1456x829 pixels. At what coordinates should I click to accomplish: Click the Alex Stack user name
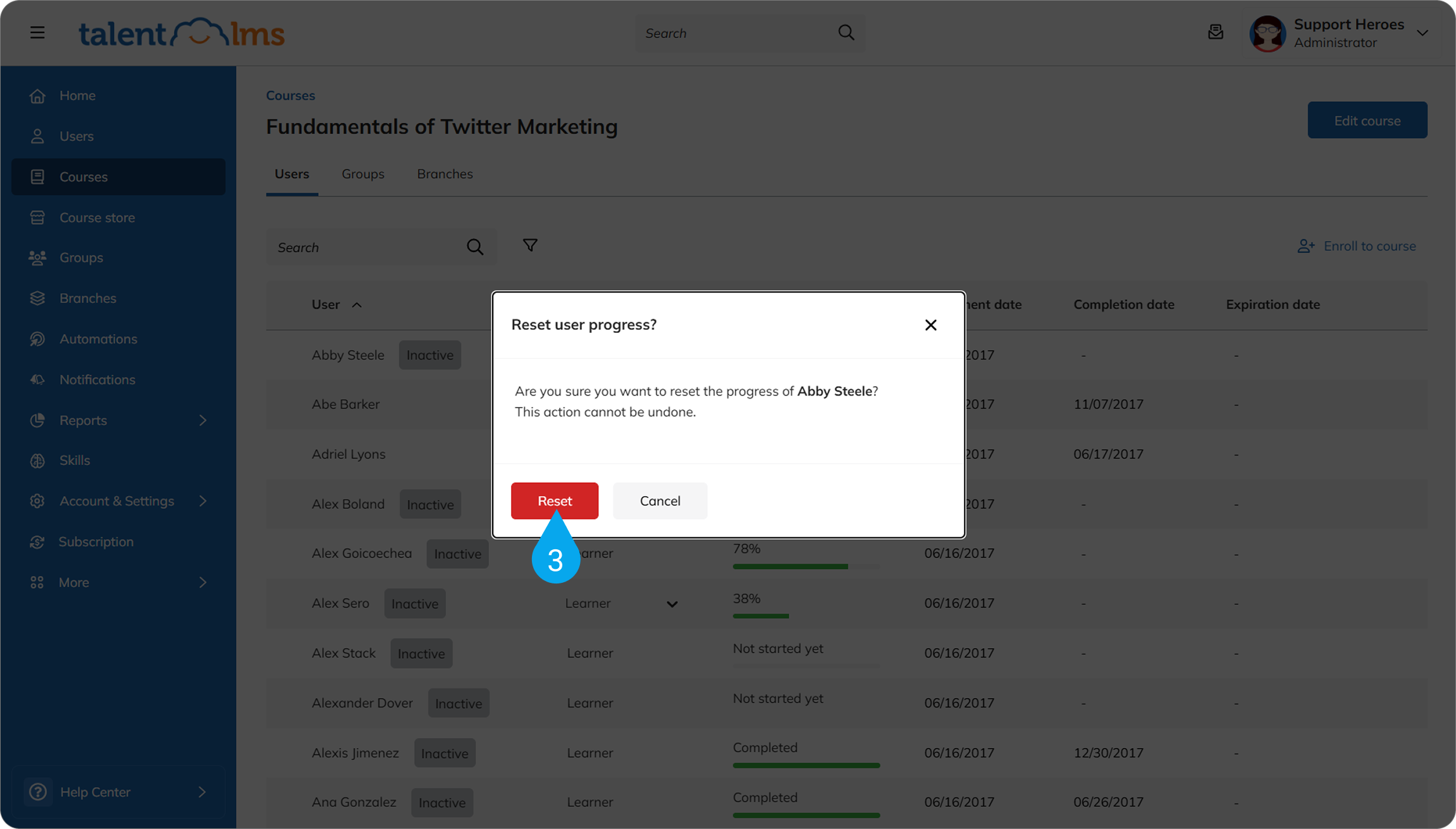[343, 653]
